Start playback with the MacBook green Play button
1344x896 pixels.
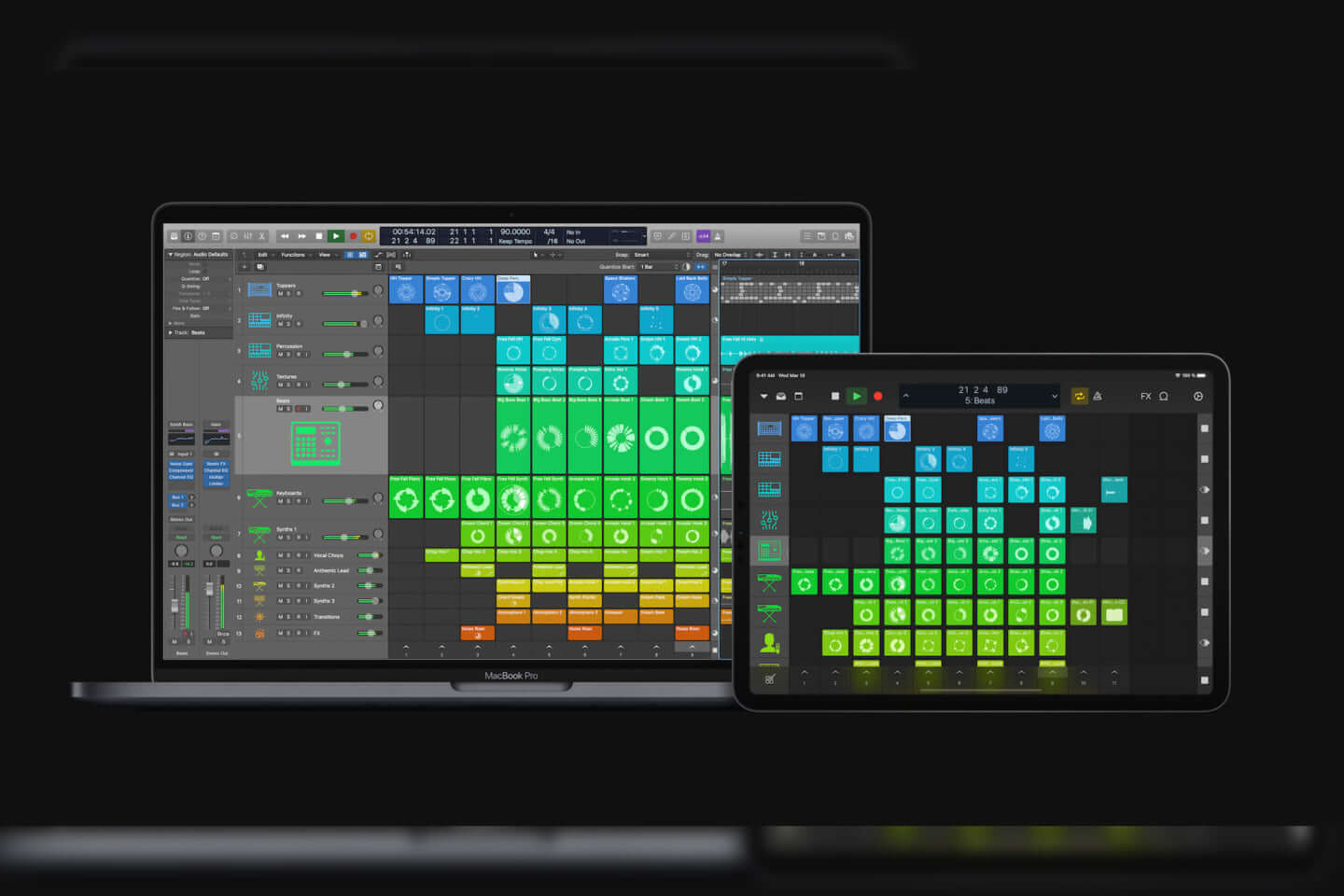coord(336,236)
